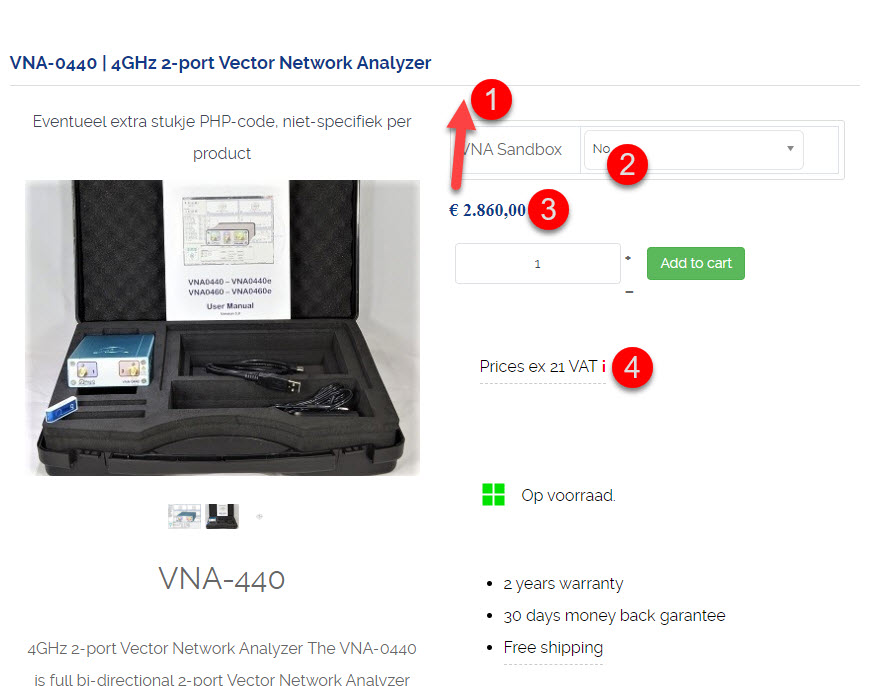This screenshot has width=869, height=686.
Task: Increase quantity with the plus stepper
Action: pyautogui.click(x=628, y=258)
